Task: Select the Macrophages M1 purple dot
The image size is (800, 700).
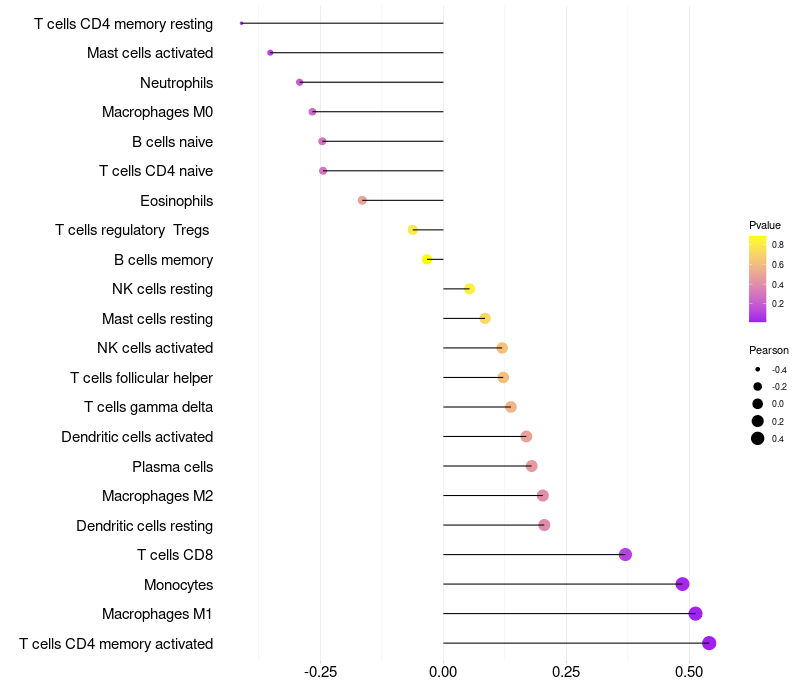Action: [x=695, y=614]
